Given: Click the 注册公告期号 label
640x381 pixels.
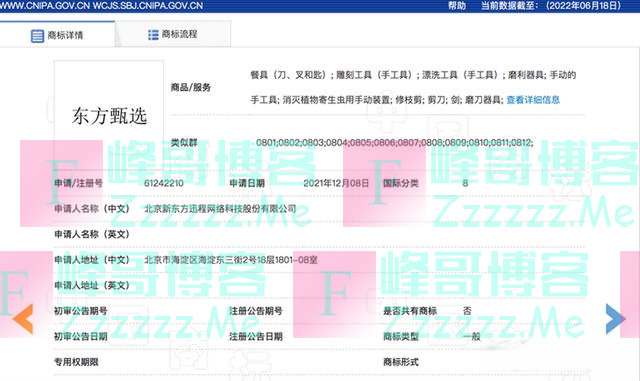Looking at the screenshot, I should tap(256, 311).
